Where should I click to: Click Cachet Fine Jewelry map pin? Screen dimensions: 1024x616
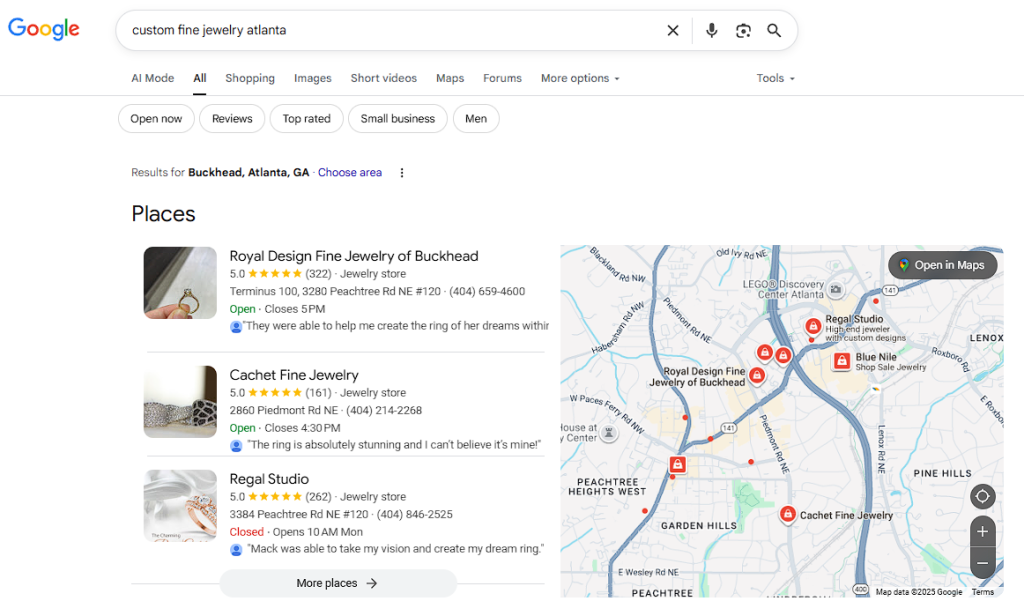pyautogui.click(x=788, y=514)
